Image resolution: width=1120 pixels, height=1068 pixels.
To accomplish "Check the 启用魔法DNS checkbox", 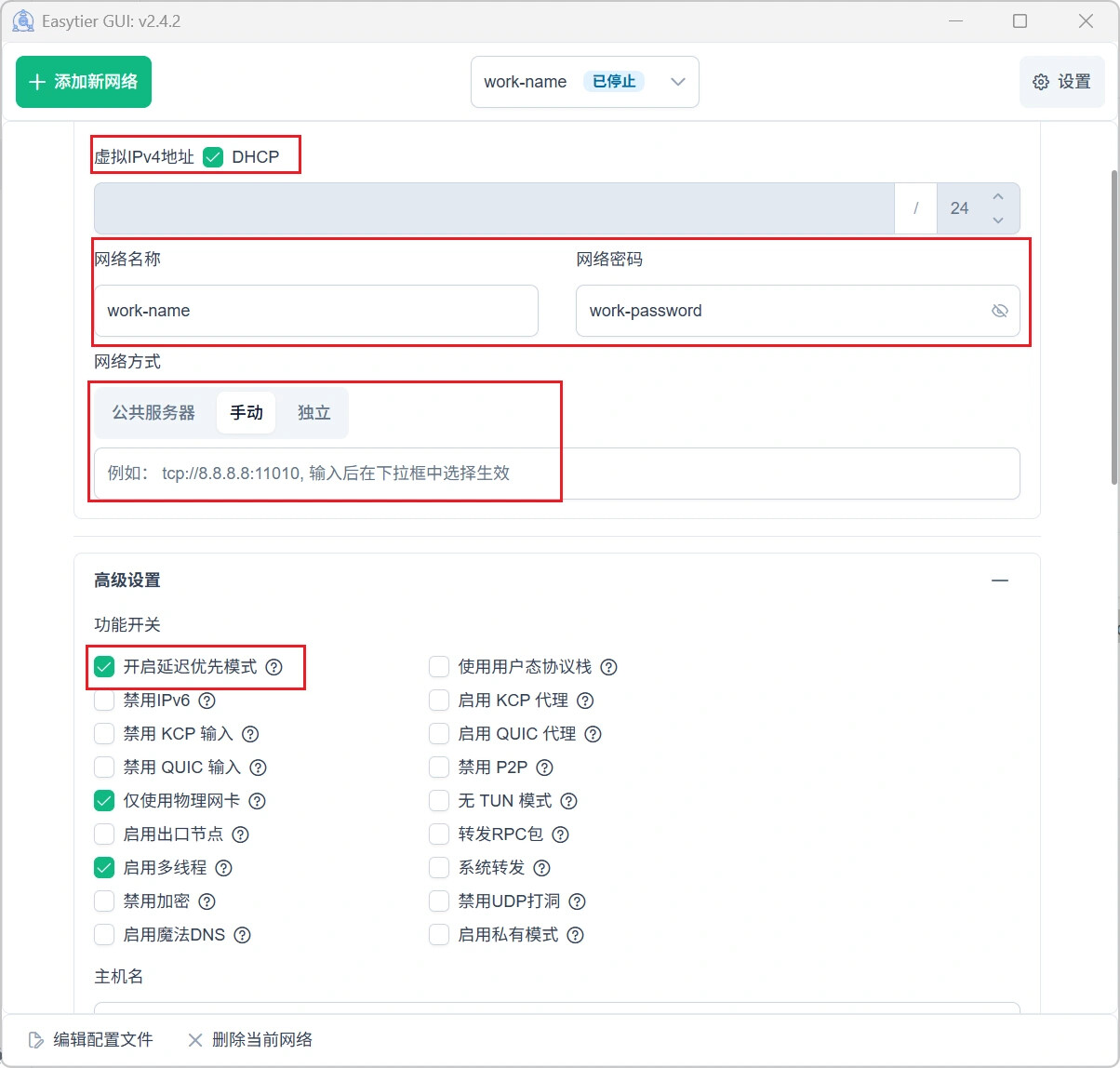I will [x=104, y=935].
